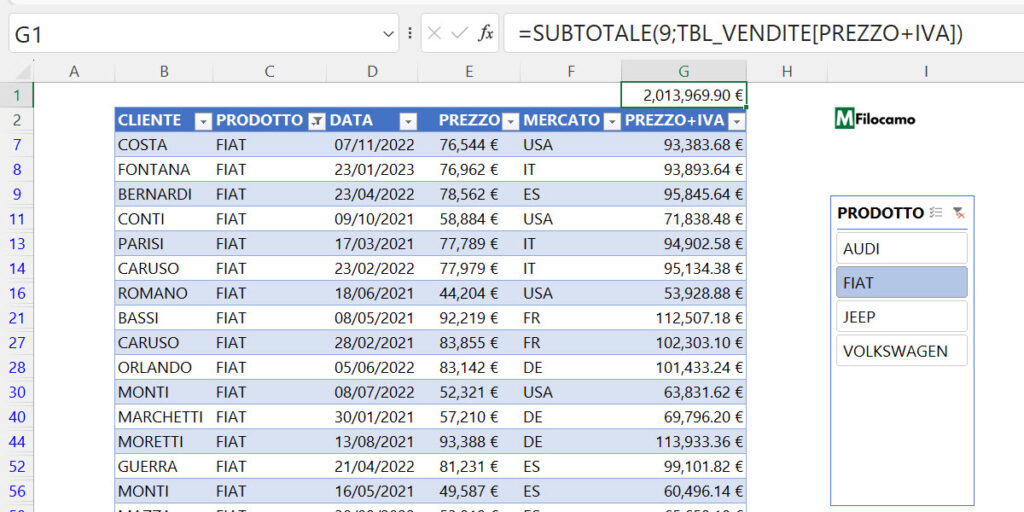Screen dimensions: 1024x512
Task: Click cell with client FONTANA
Action: 164,170
